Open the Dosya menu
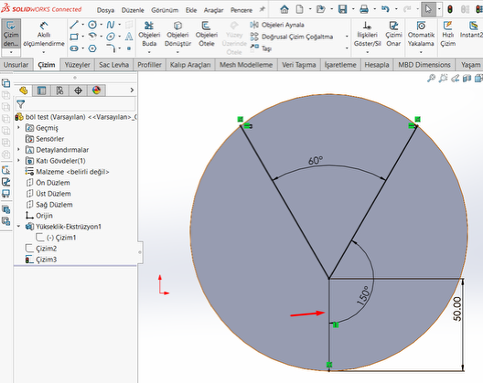This screenshot has height=384, width=484. [x=106, y=10]
